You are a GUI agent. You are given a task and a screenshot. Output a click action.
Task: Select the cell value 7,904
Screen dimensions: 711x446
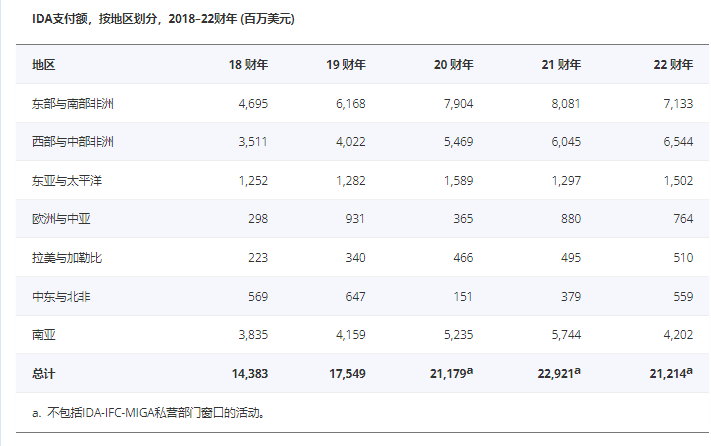[x=458, y=104]
